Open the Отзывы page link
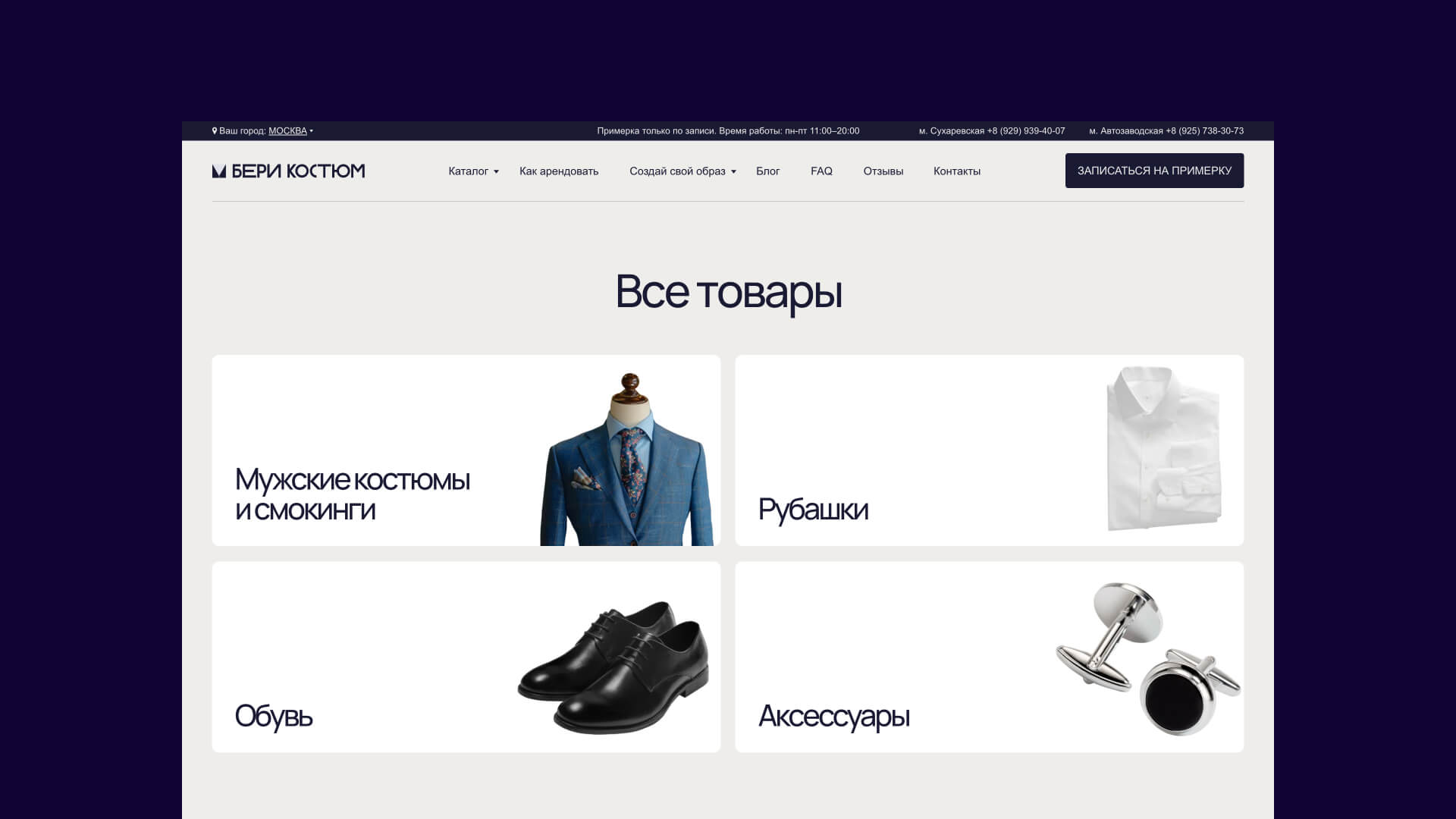 (x=883, y=171)
